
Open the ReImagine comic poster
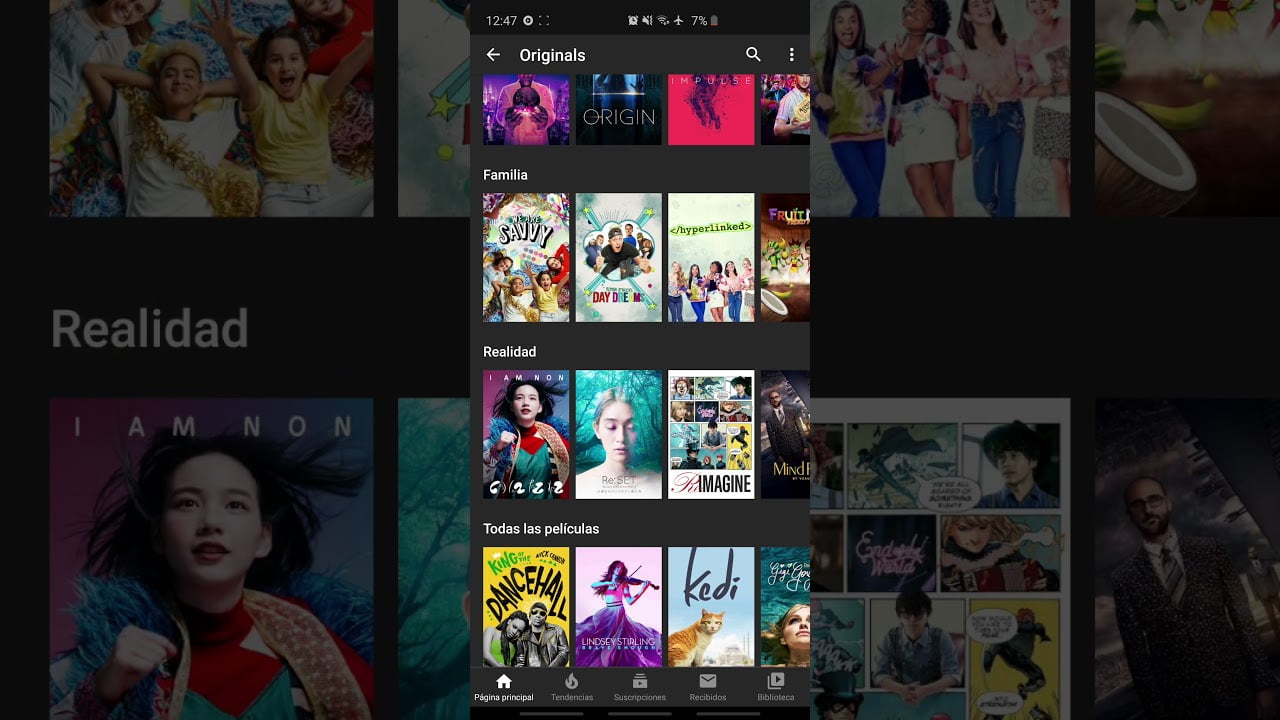(x=711, y=435)
